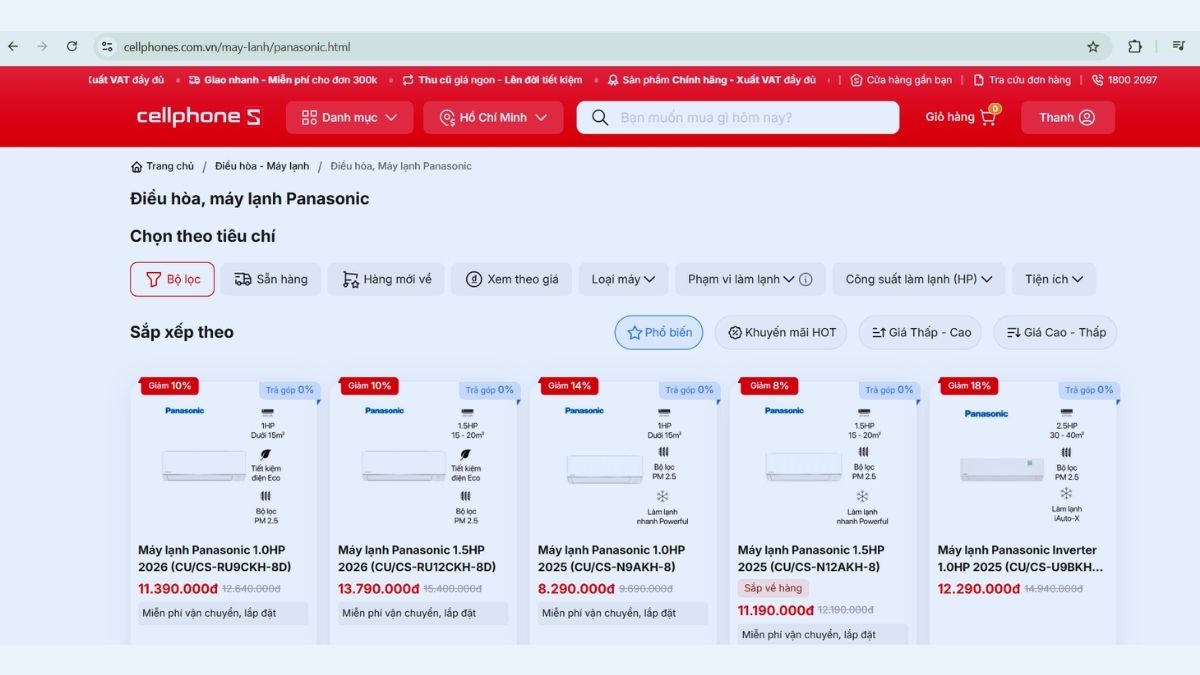Open Máy lạnh Panasonic 1.5HP 2025 title
Image resolution: width=1200 pixels, height=675 pixels.
811,558
